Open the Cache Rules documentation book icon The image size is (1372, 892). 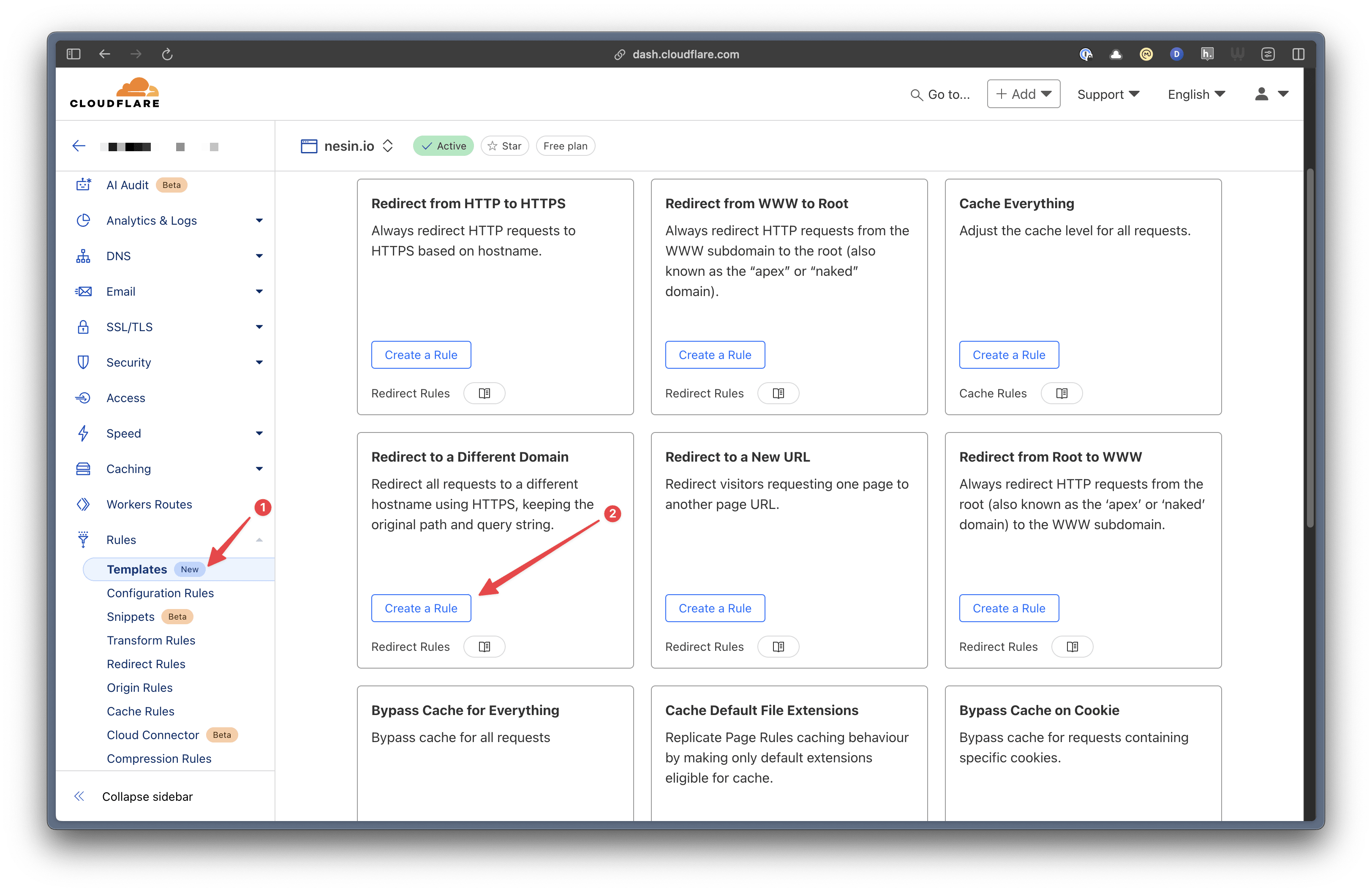tap(1061, 394)
